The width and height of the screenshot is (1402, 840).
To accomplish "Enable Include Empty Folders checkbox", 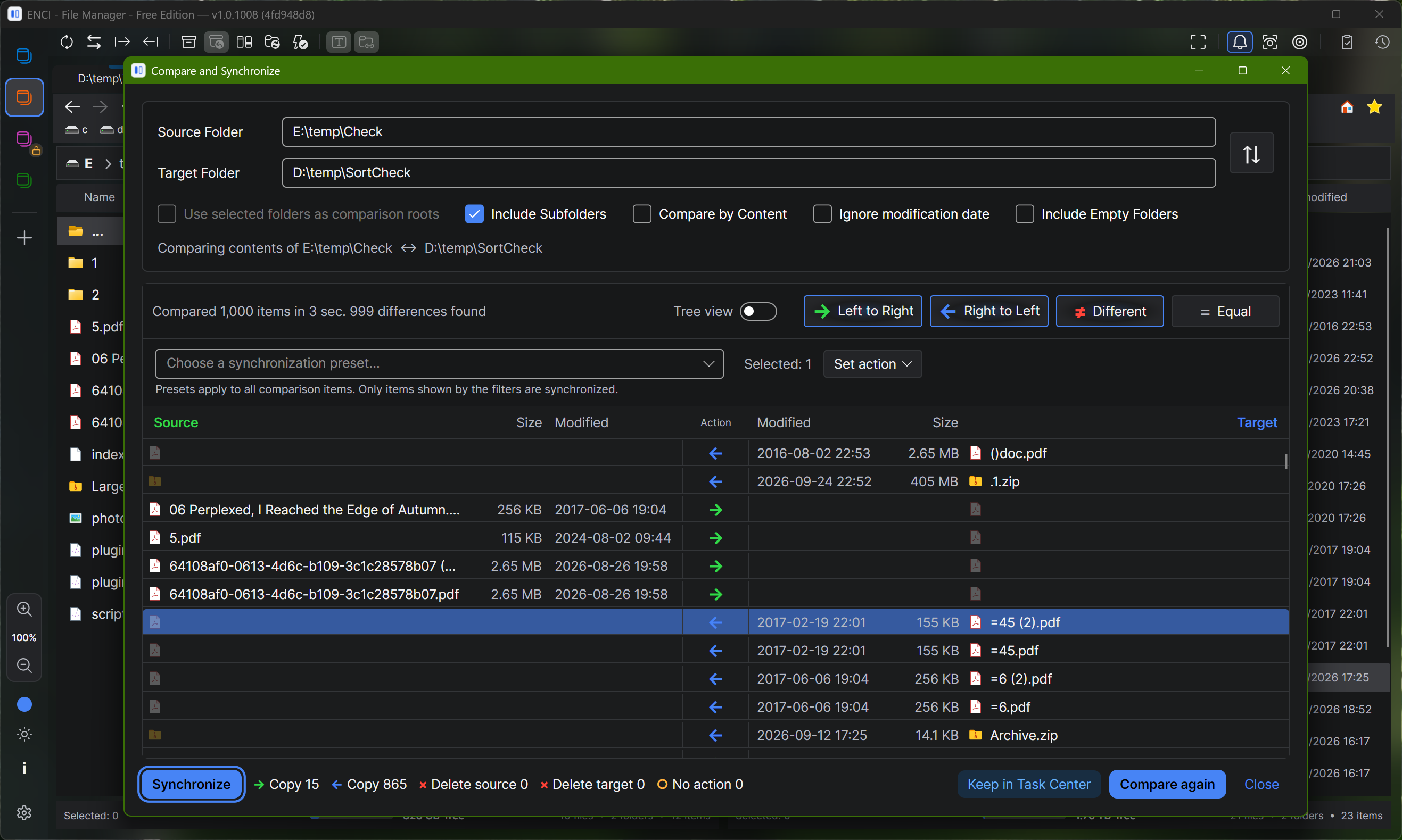I will pos(1024,214).
